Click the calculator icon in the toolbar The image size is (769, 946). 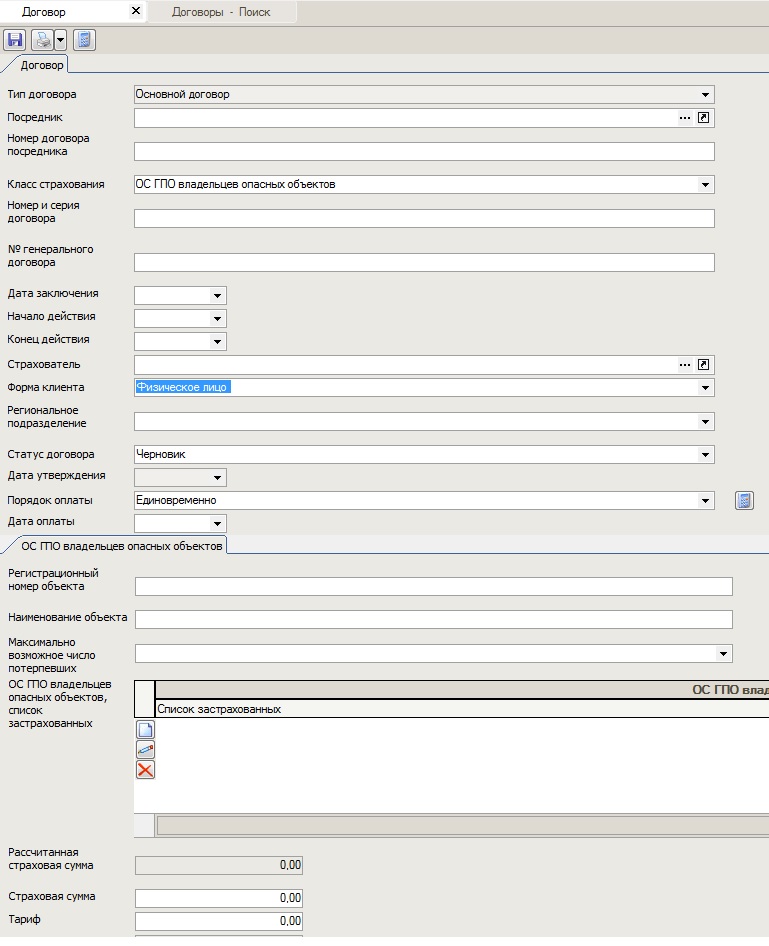[85, 40]
